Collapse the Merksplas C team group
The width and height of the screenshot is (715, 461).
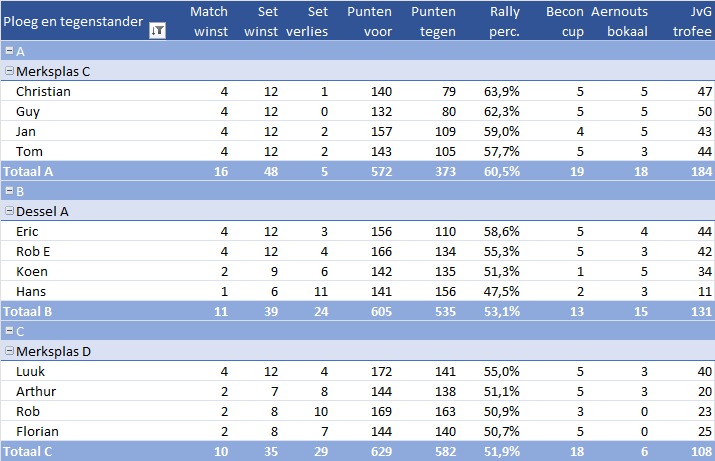pyautogui.click(x=10, y=71)
